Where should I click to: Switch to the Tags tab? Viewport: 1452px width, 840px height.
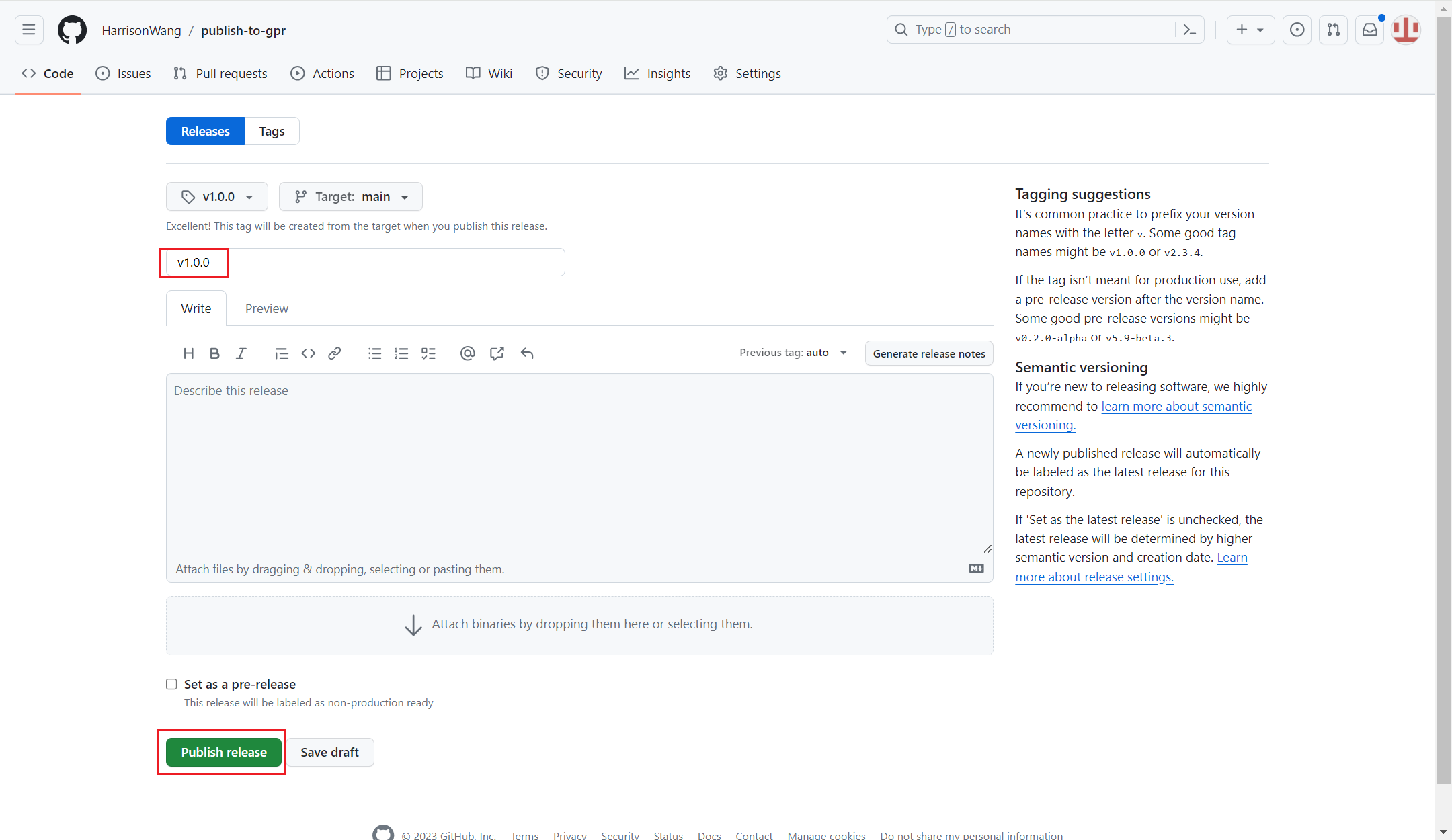click(272, 131)
